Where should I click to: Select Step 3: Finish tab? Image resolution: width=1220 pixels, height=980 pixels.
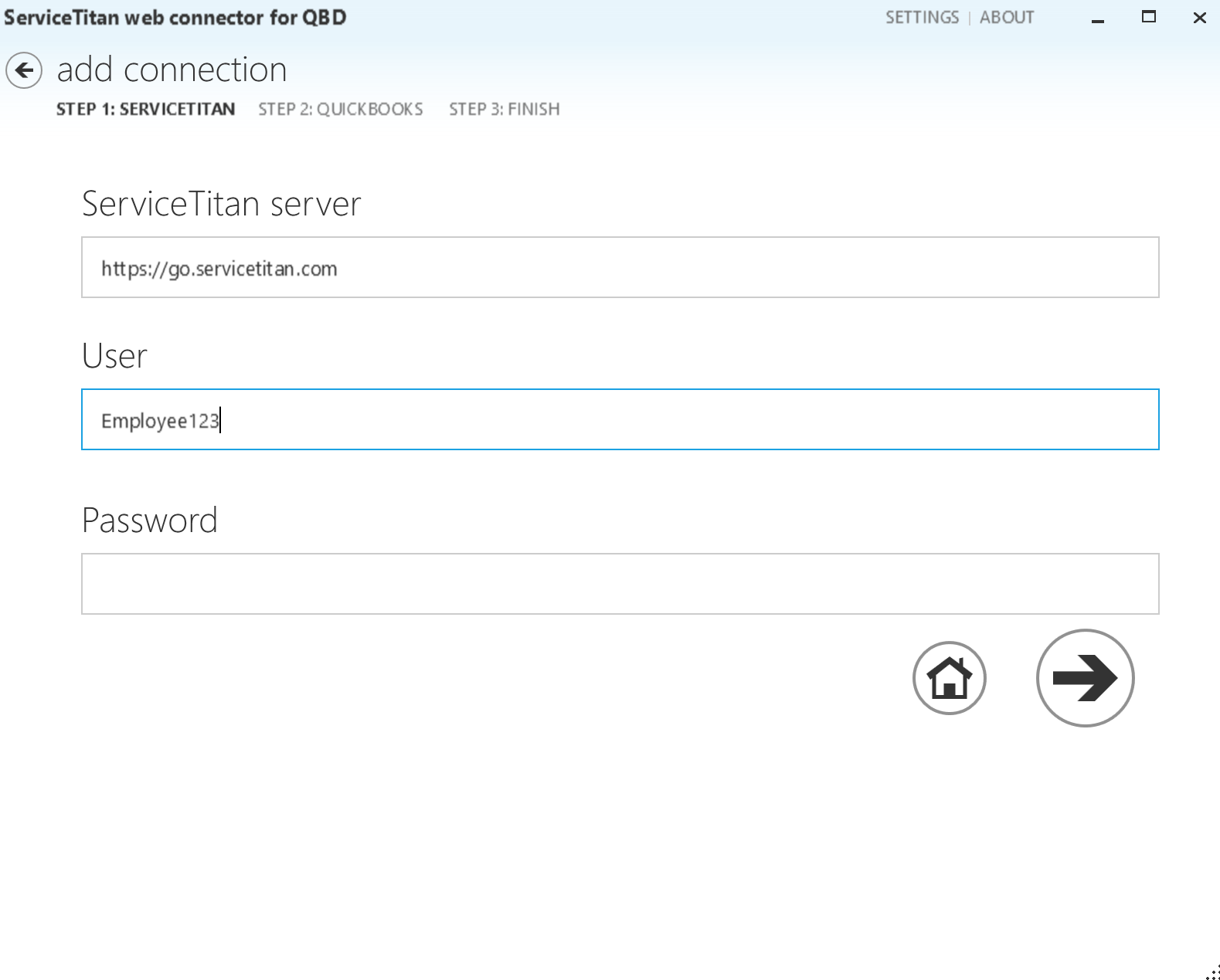click(x=505, y=110)
